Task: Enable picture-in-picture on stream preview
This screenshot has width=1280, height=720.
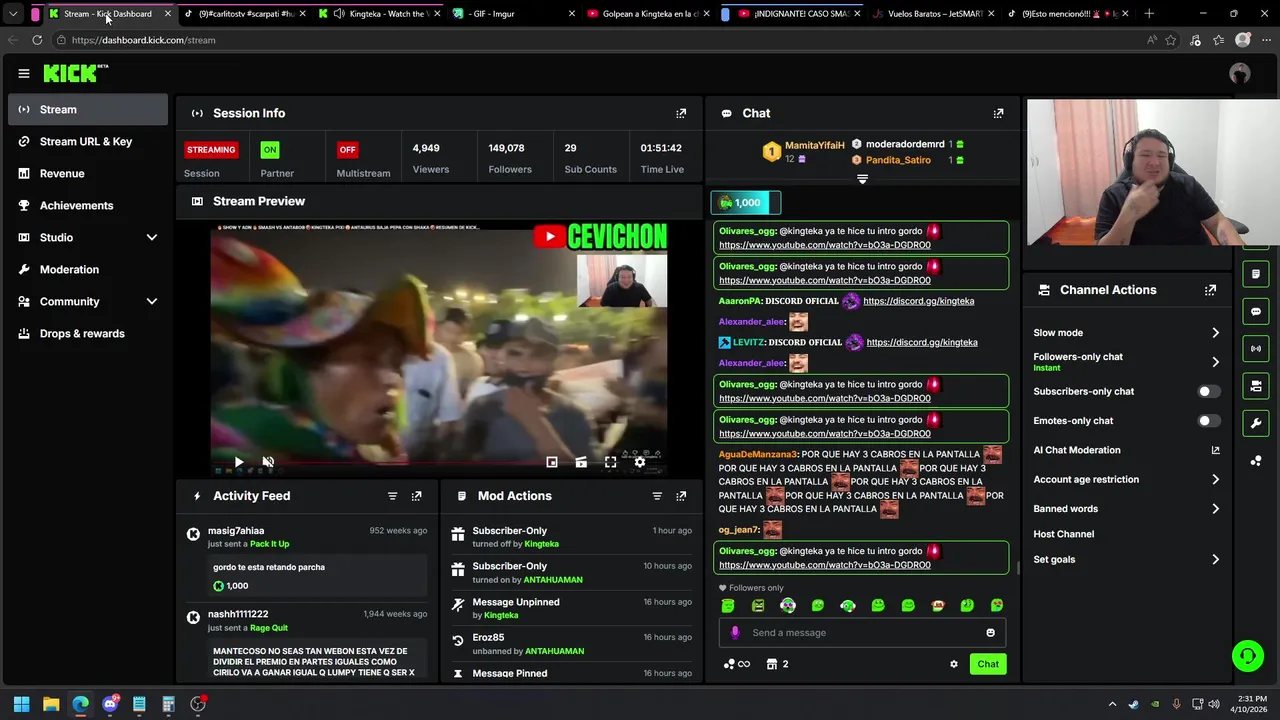Action: [x=552, y=462]
